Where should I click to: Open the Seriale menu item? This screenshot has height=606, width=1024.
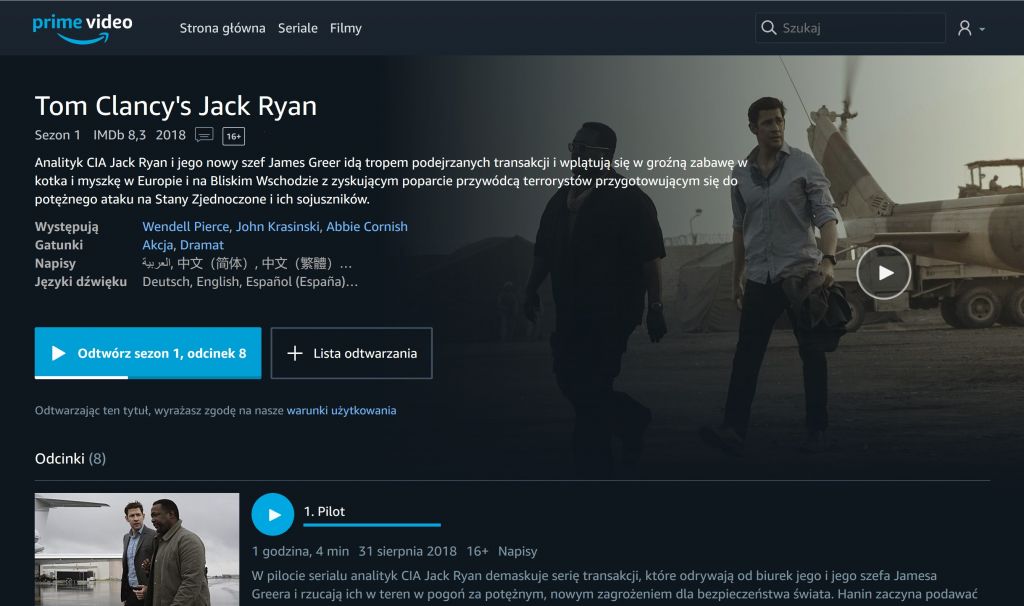(298, 28)
